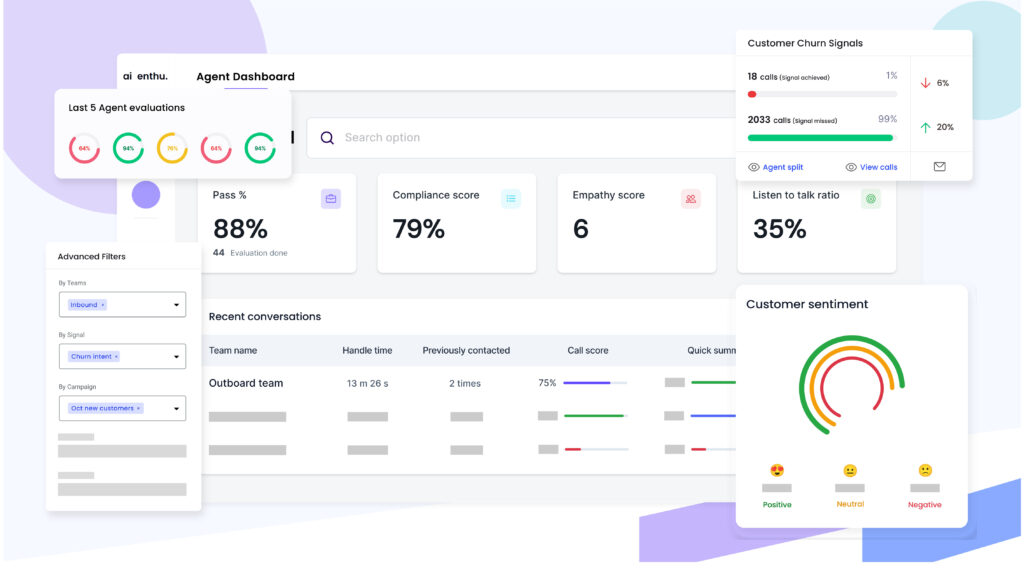Sort by Handle time column header

click(367, 351)
